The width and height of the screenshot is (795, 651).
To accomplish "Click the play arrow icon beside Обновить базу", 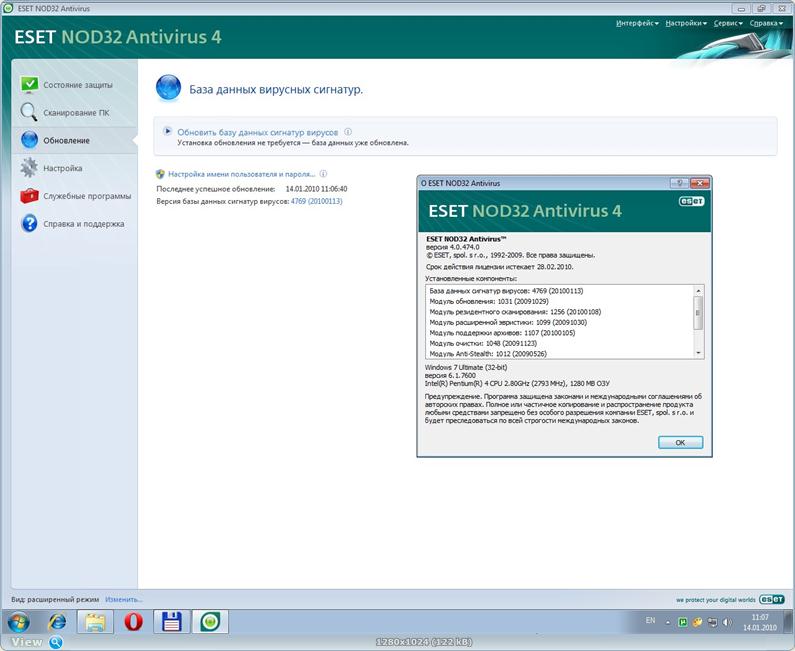I will pos(167,131).
